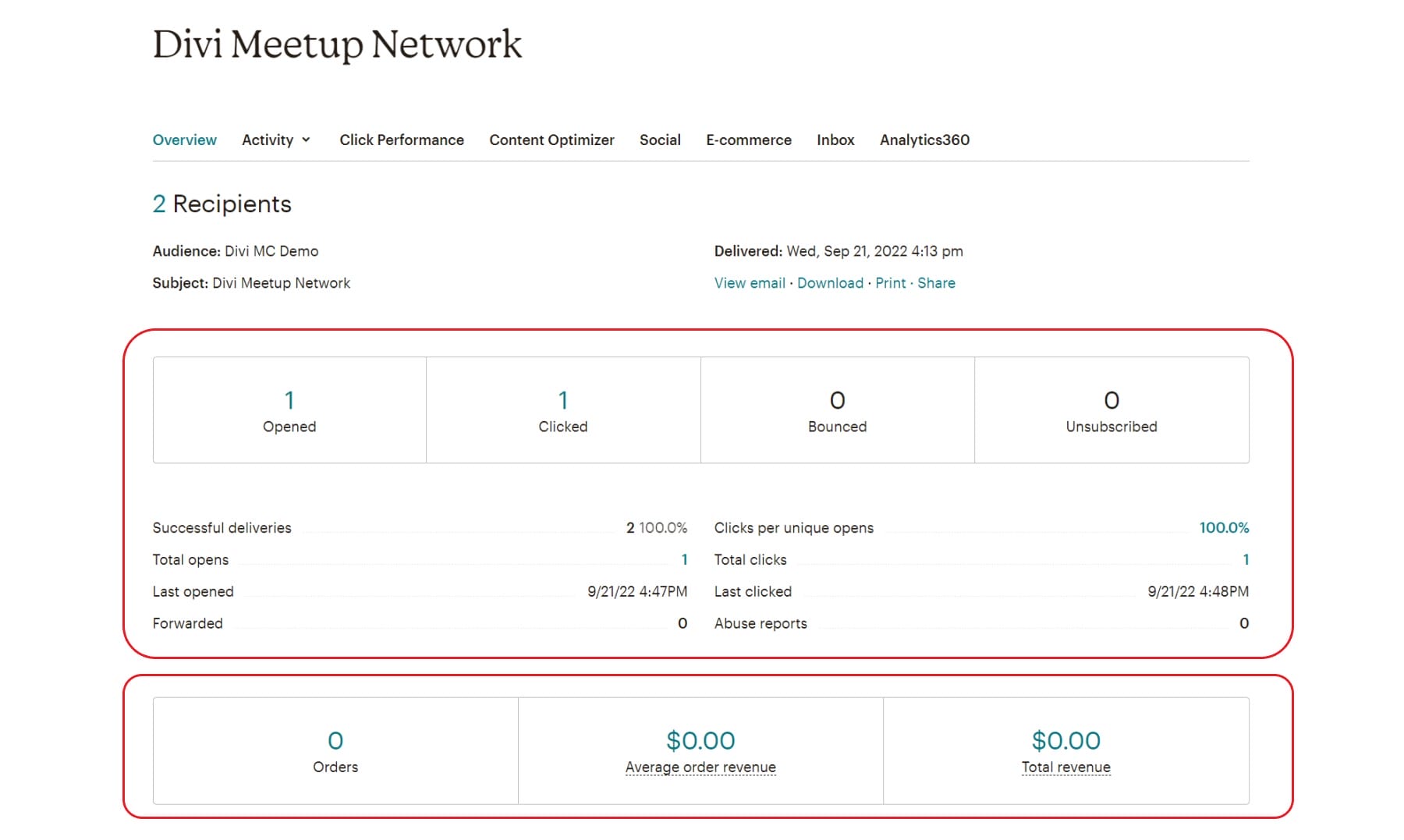Screen dimensions: 1404x840
Task: Click the Orders statistic box
Action: [x=335, y=750]
